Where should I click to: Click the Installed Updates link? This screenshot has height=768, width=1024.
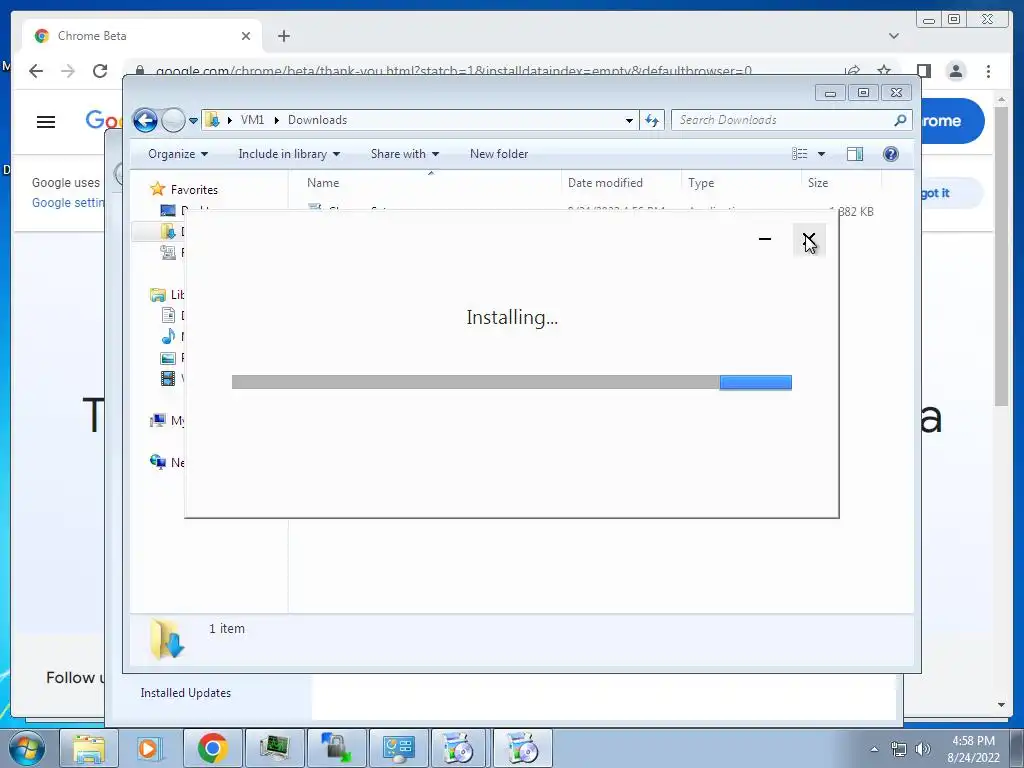point(185,693)
